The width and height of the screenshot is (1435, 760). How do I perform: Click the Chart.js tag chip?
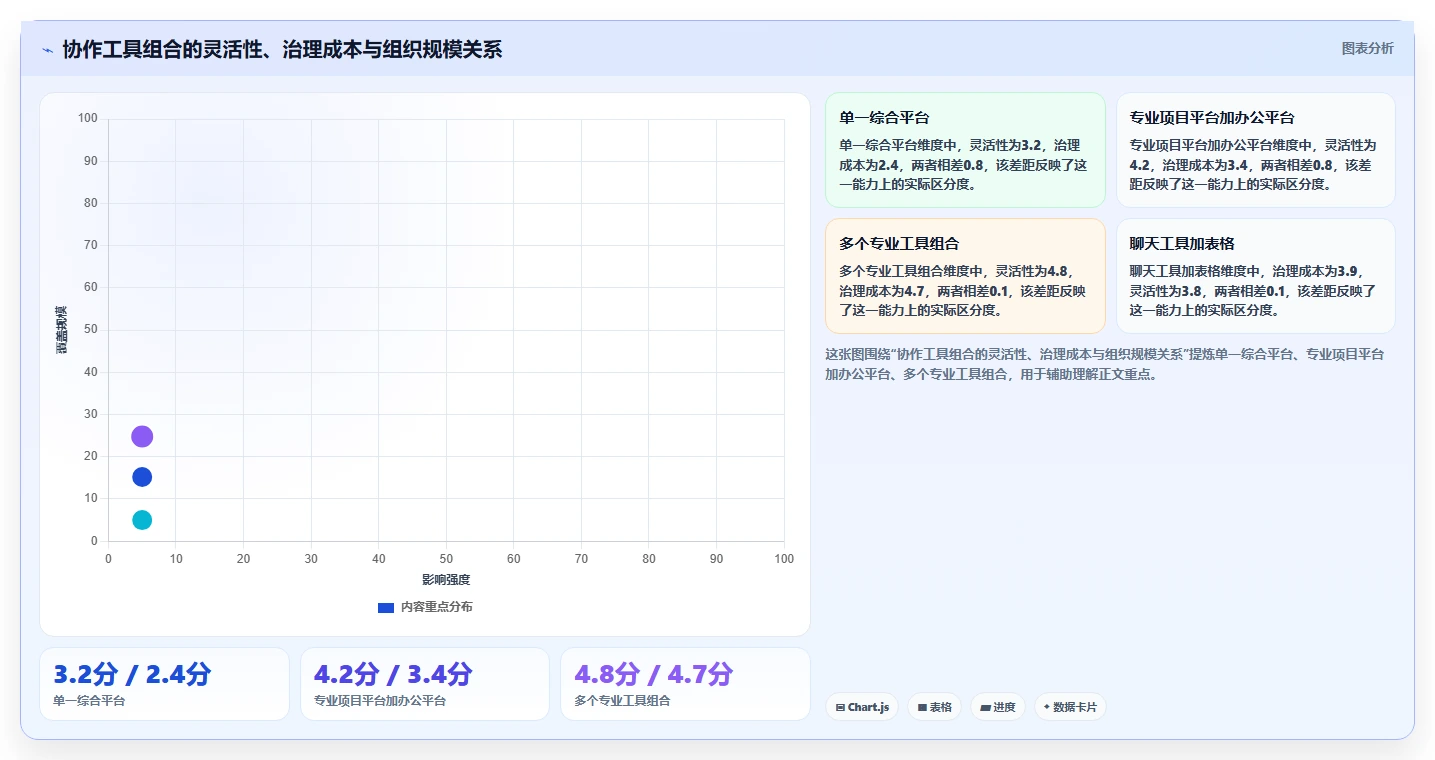[862, 707]
